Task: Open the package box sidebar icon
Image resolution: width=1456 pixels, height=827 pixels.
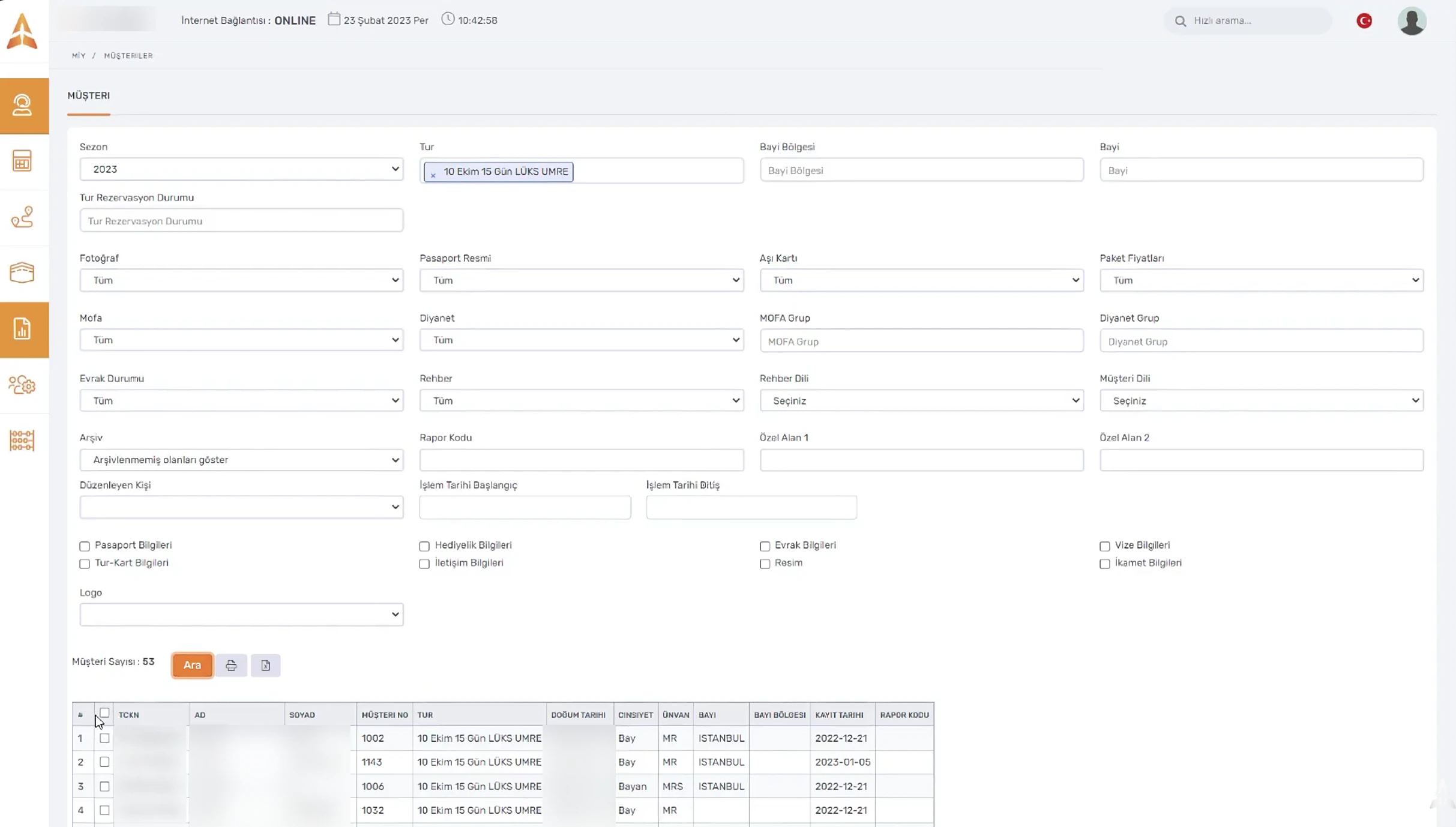Action: [x=22, y=272]
